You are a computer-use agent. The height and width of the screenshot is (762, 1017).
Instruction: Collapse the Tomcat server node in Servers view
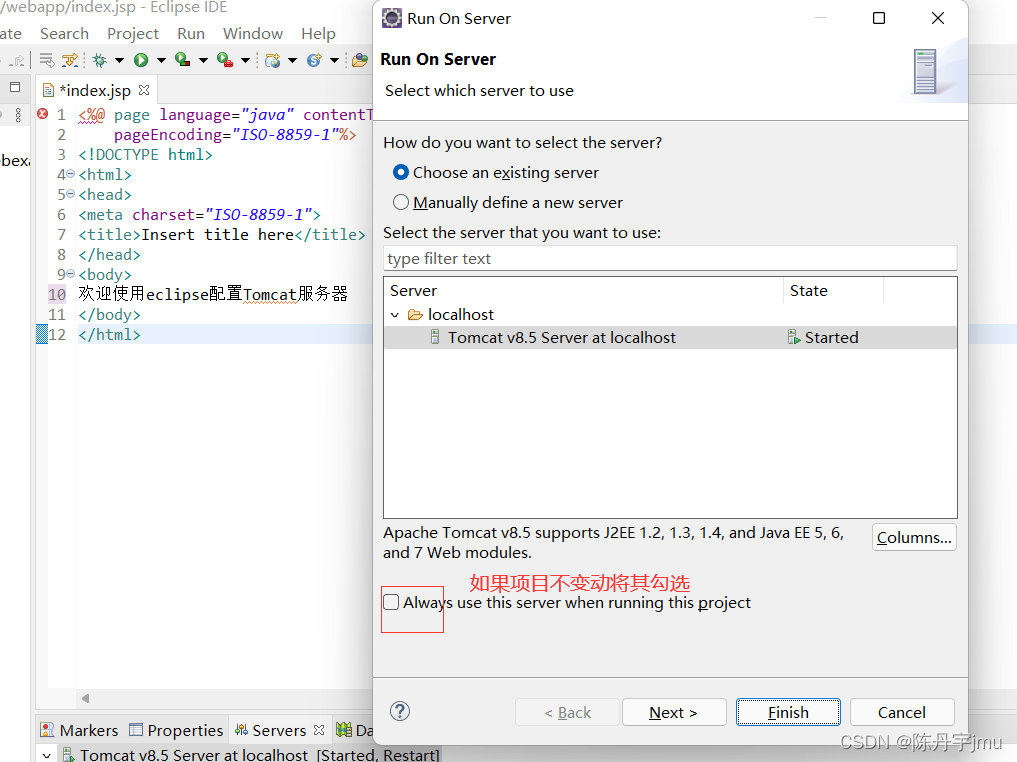pos(47,756)
